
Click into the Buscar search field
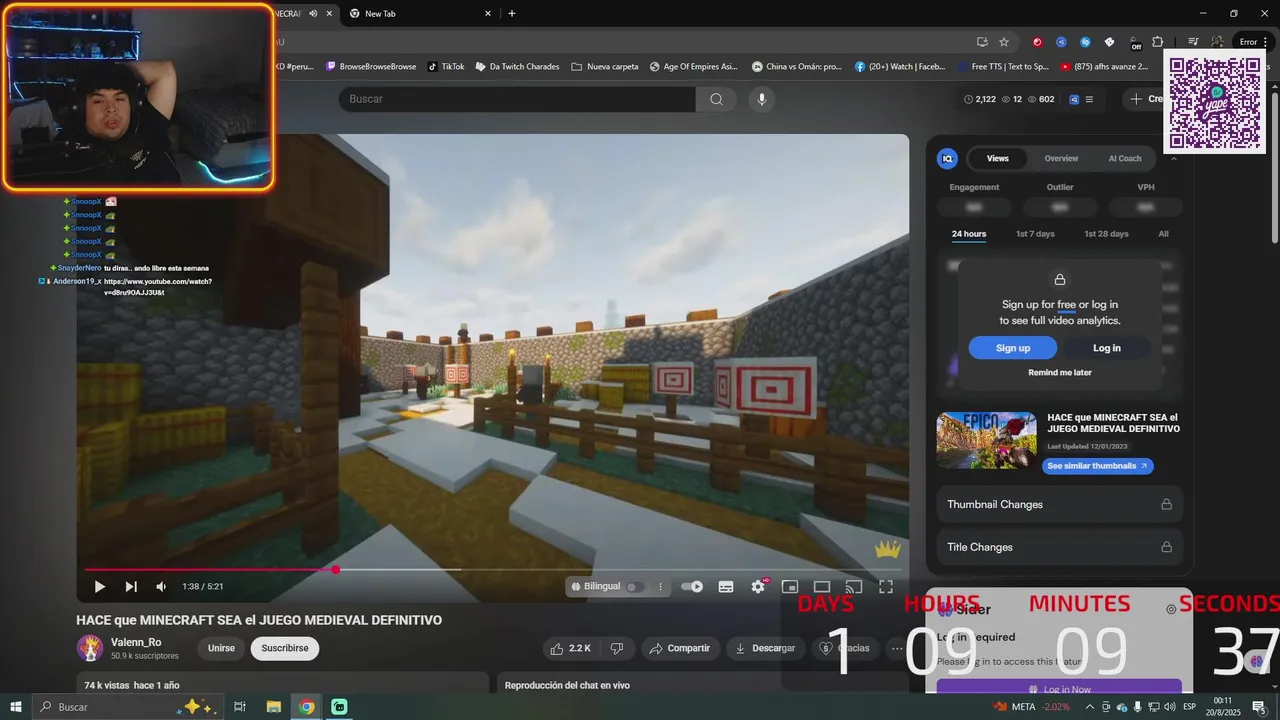coord(517,99)
